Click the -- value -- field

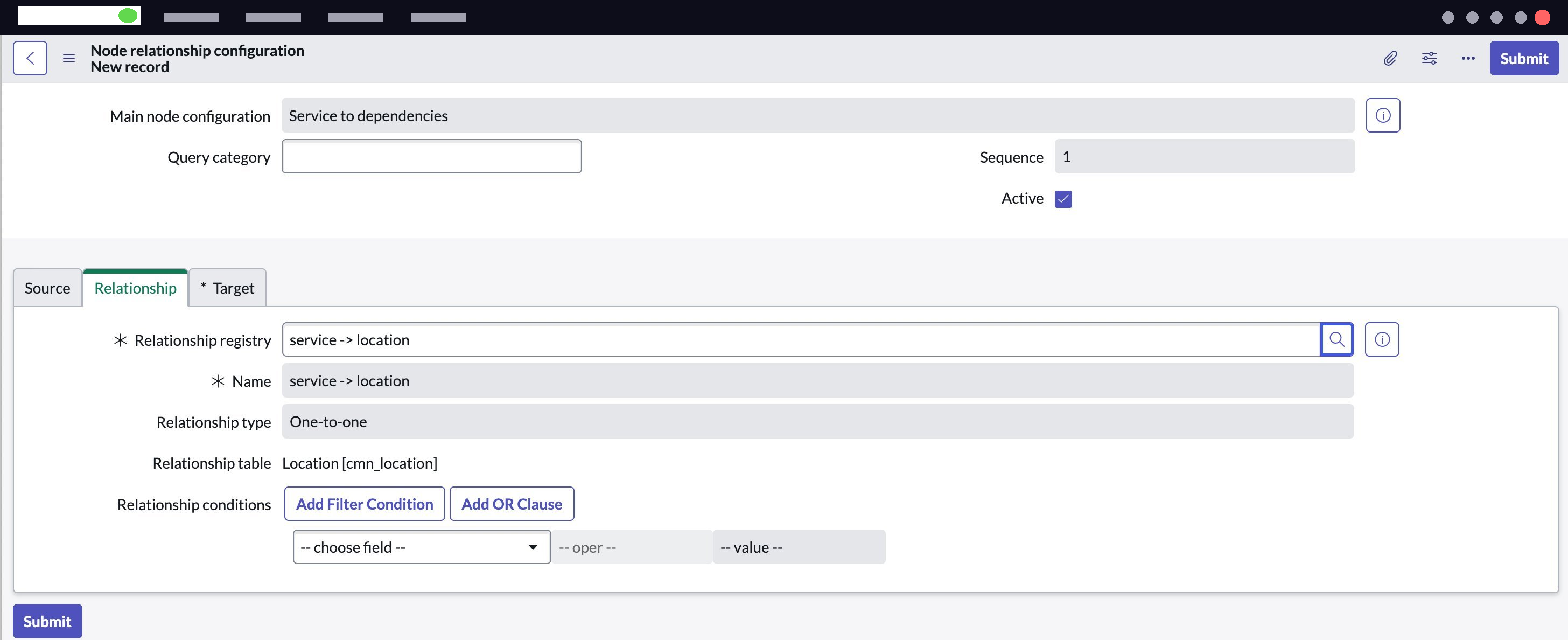pyautogui.click(x=799, y=547)
